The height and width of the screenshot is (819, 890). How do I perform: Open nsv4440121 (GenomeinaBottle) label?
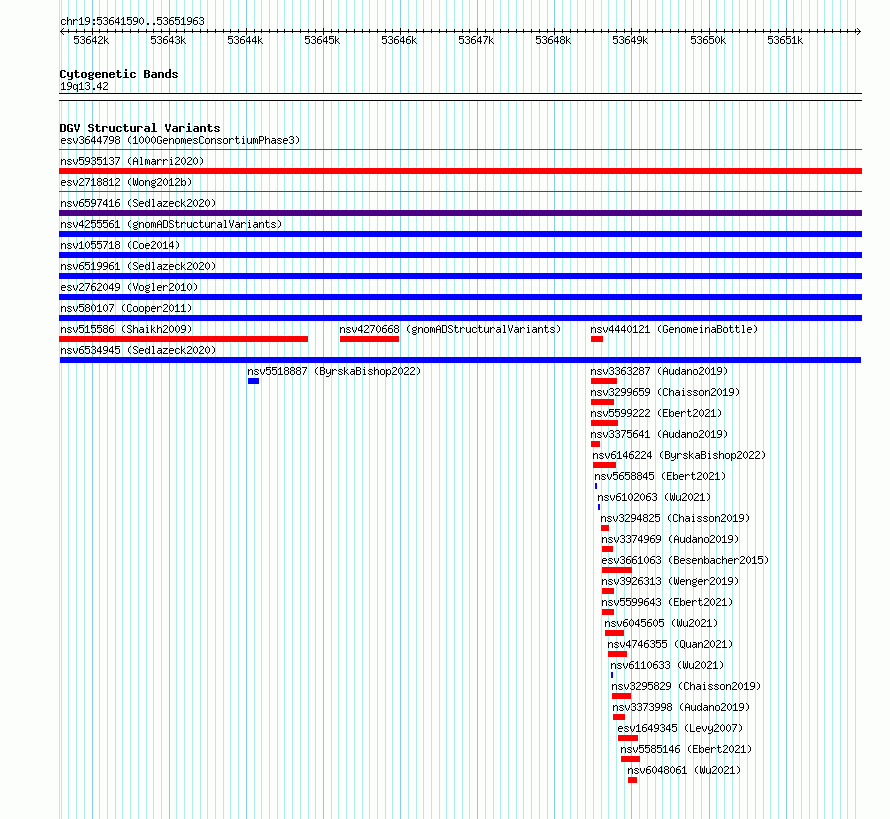click(x=674, y=329)
